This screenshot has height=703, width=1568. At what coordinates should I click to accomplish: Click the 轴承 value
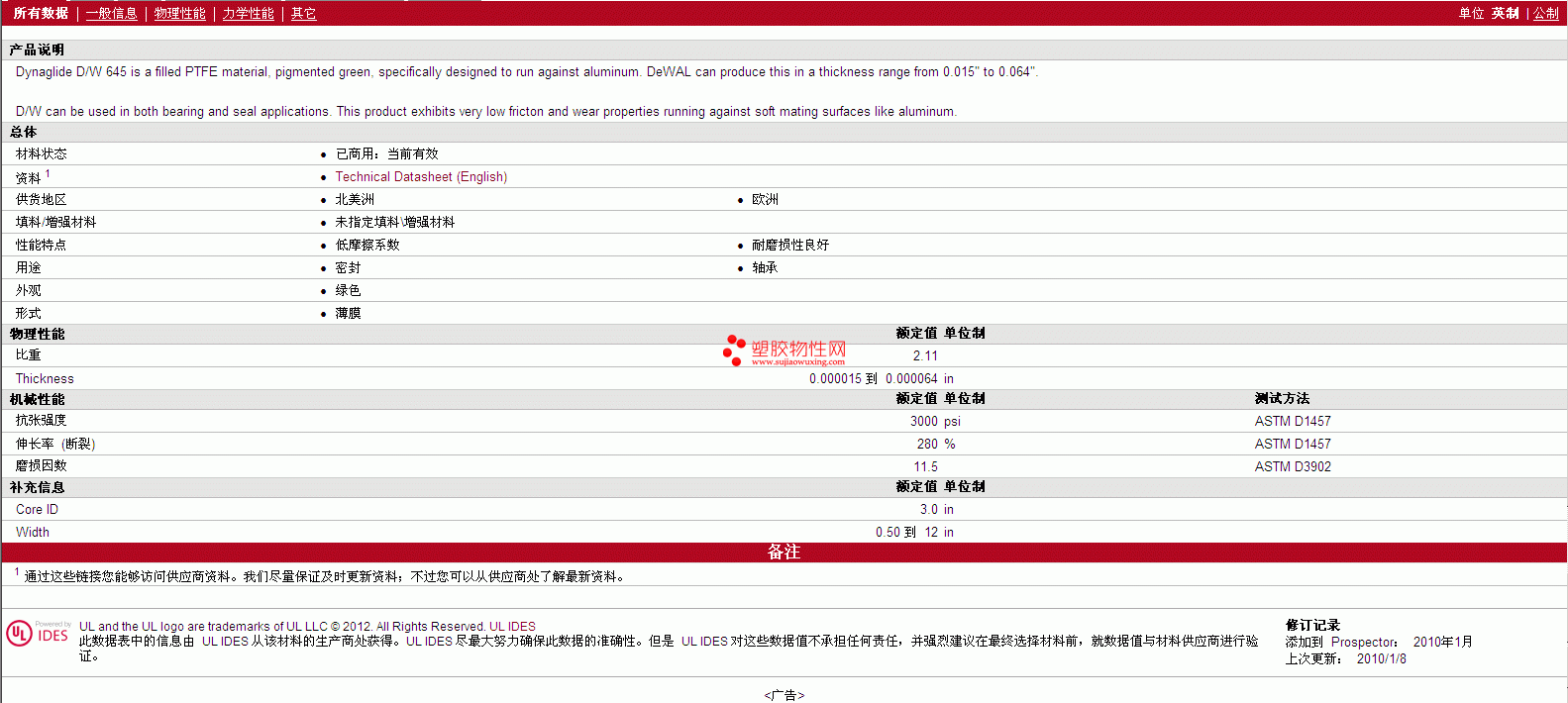click(765, 267)
